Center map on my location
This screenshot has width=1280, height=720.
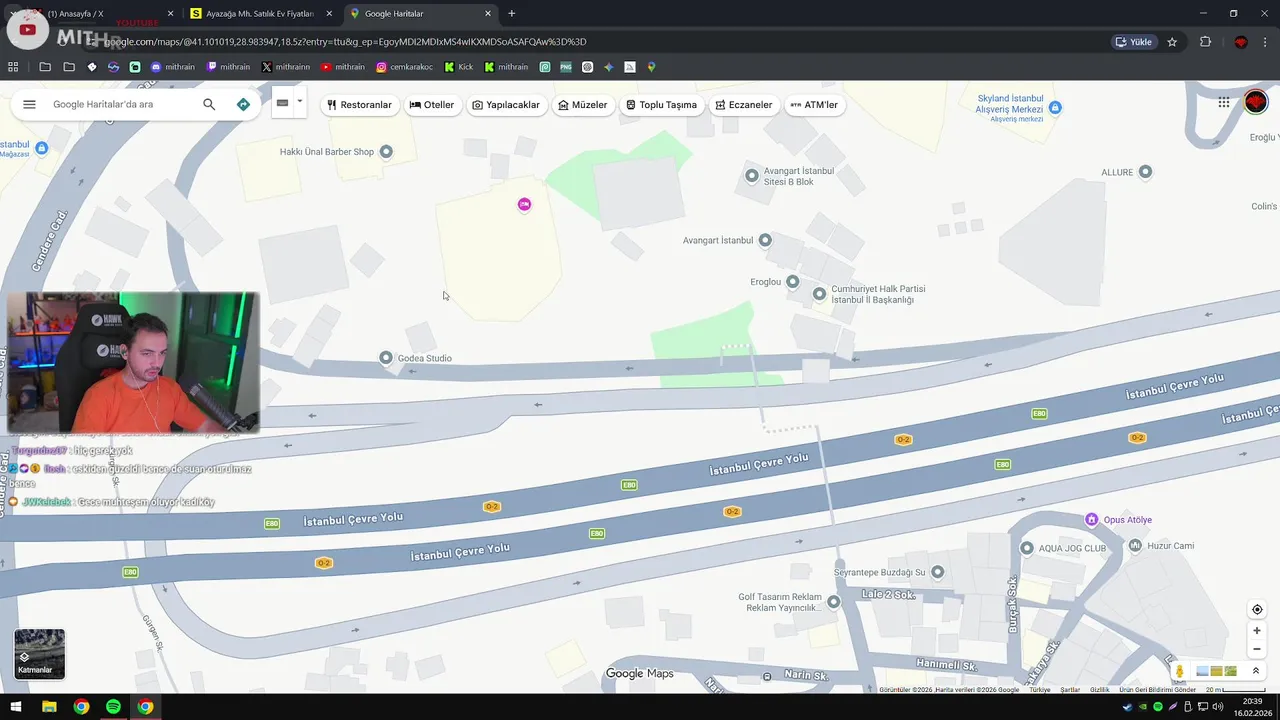[1257, 610]
